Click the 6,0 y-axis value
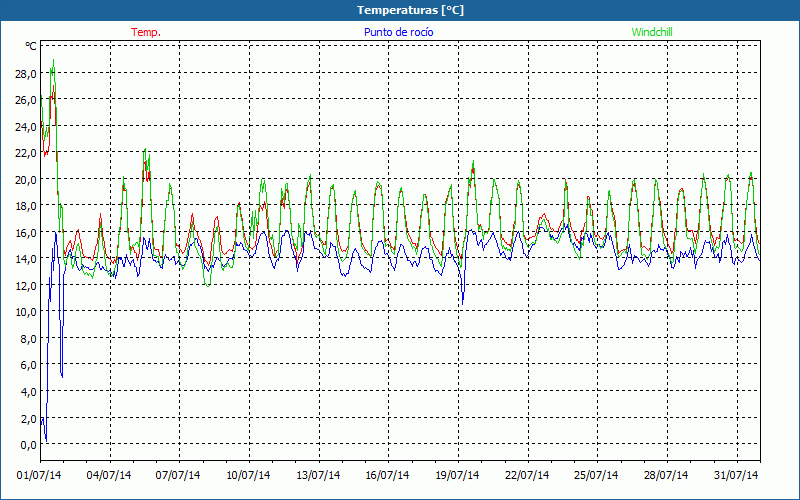This screenshot has width=800, height=500. click(x=28, y=365)
